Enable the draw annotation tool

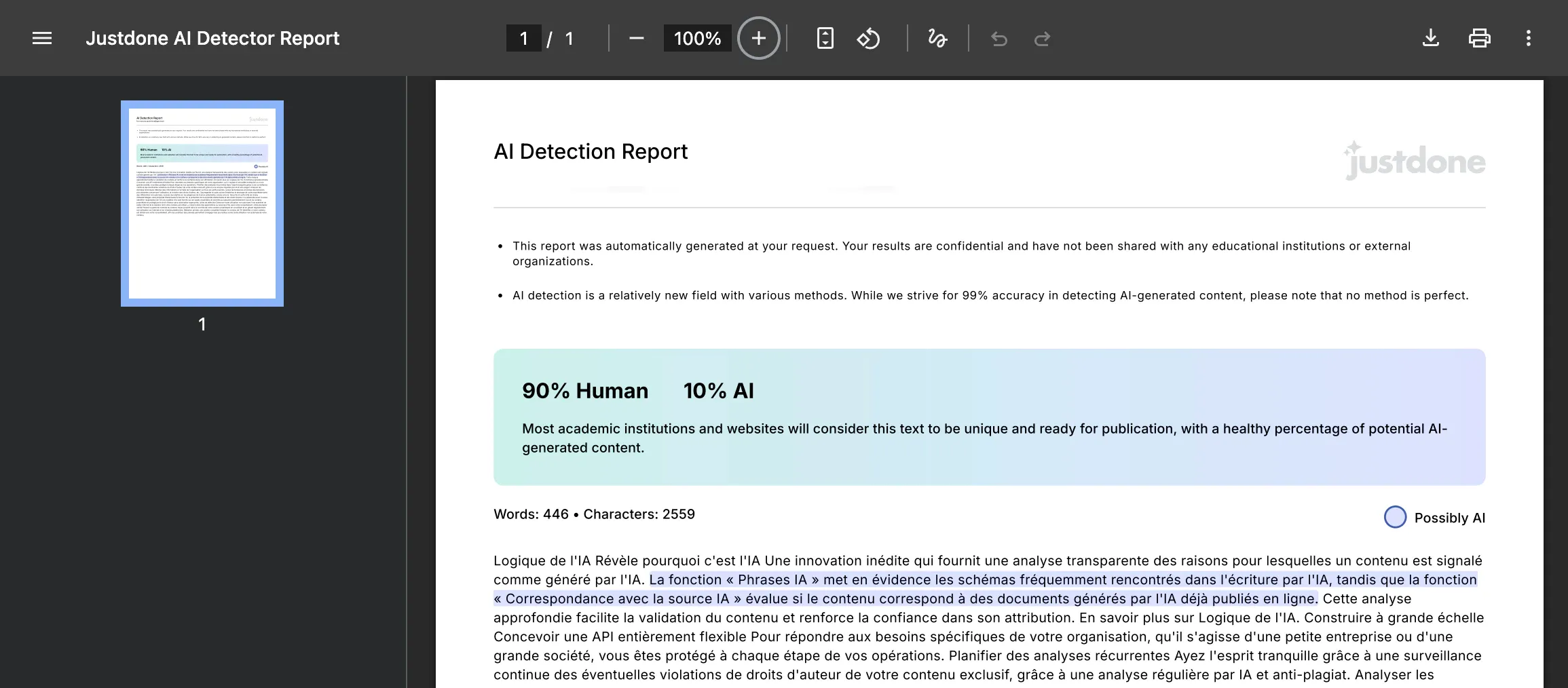[937, 38]
